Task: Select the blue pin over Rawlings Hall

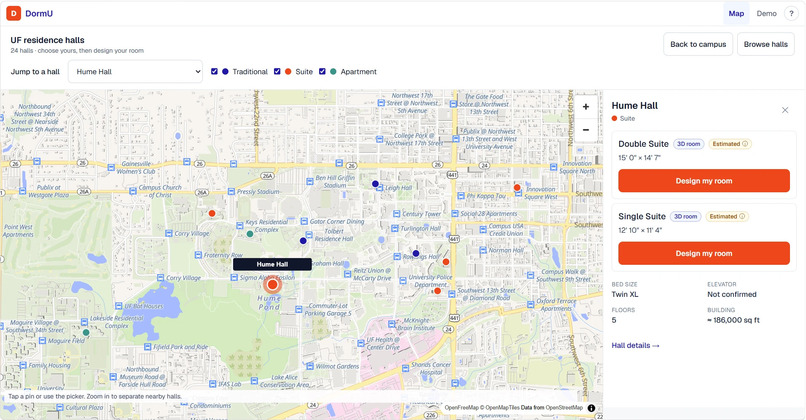Action: [416, 253]
